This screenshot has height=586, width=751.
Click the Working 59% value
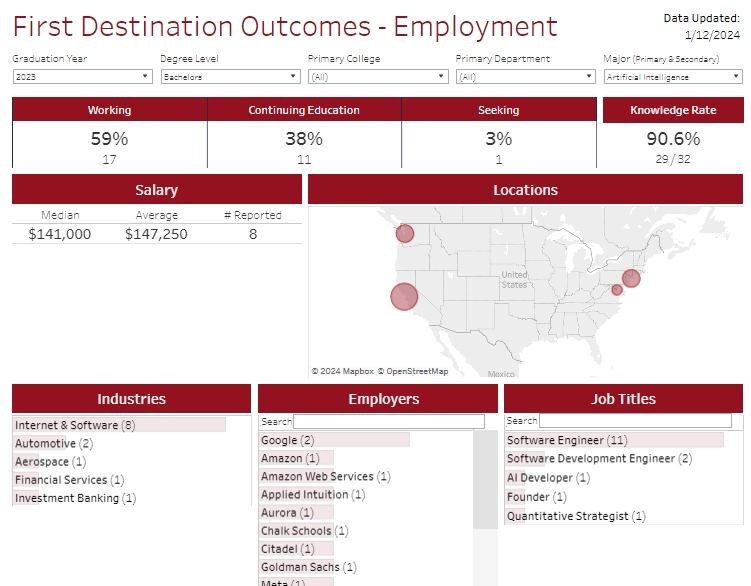[x=109, y=139]
